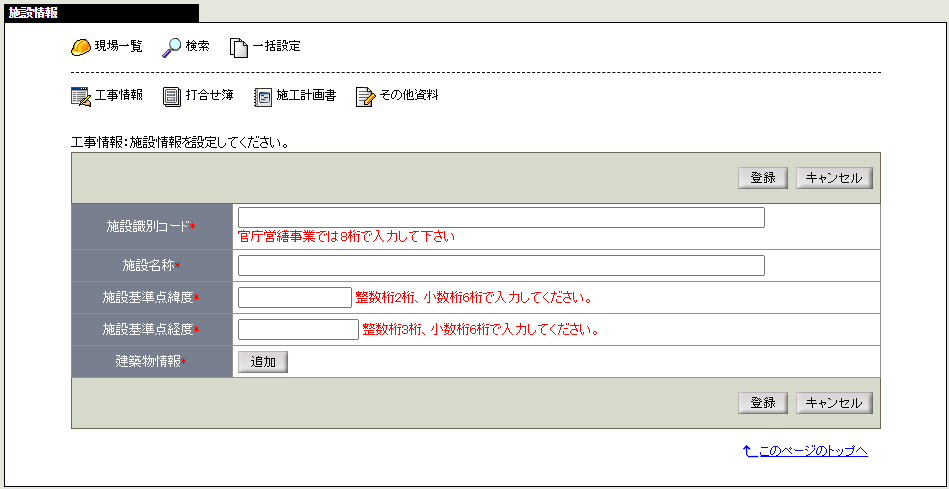Click the 工事情報 notepad icon
Image resolution: width=949 pixels, height=489 pixels.
click(81, 97)
